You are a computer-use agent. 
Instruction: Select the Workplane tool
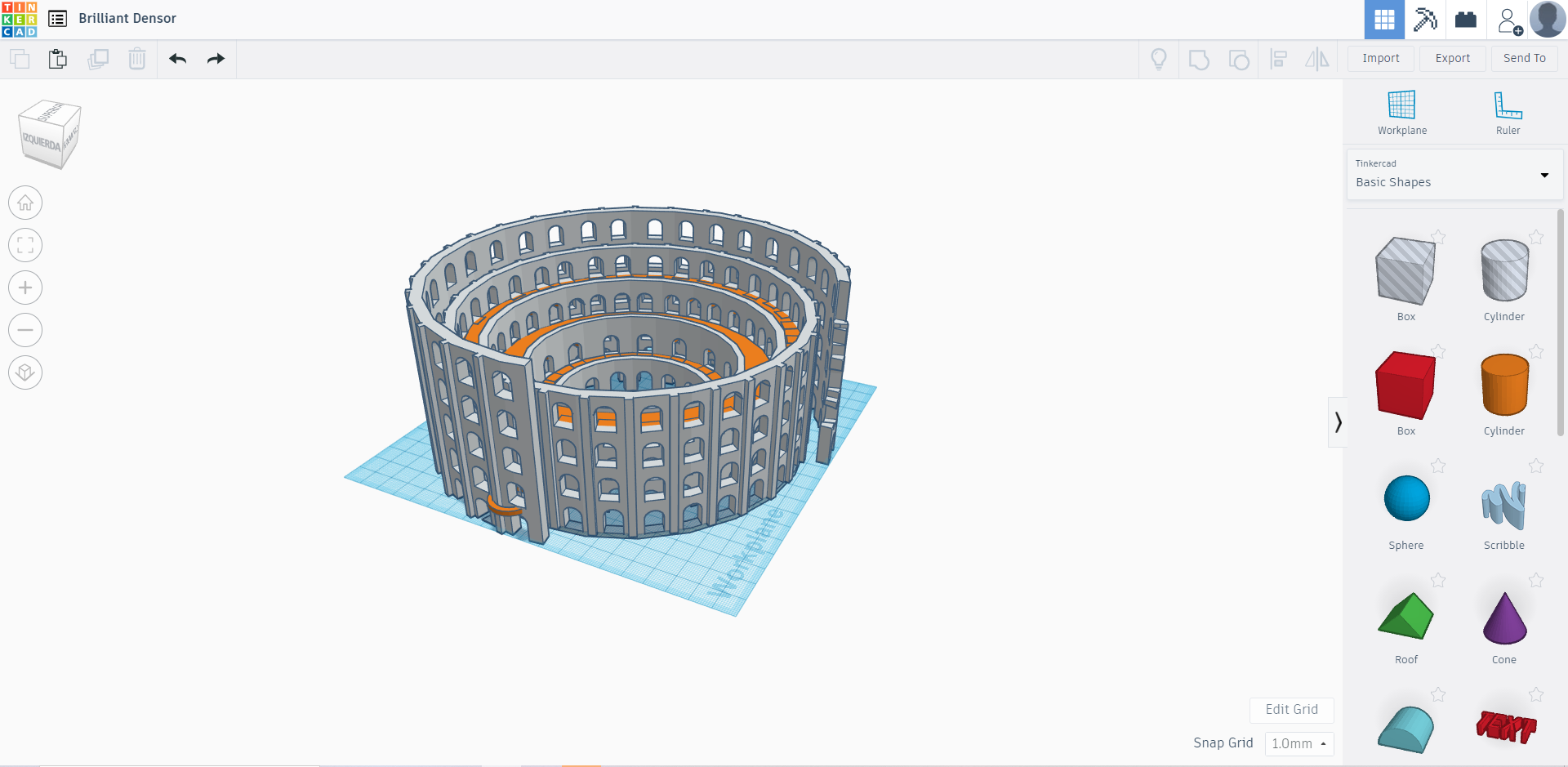pos(1402,113)
